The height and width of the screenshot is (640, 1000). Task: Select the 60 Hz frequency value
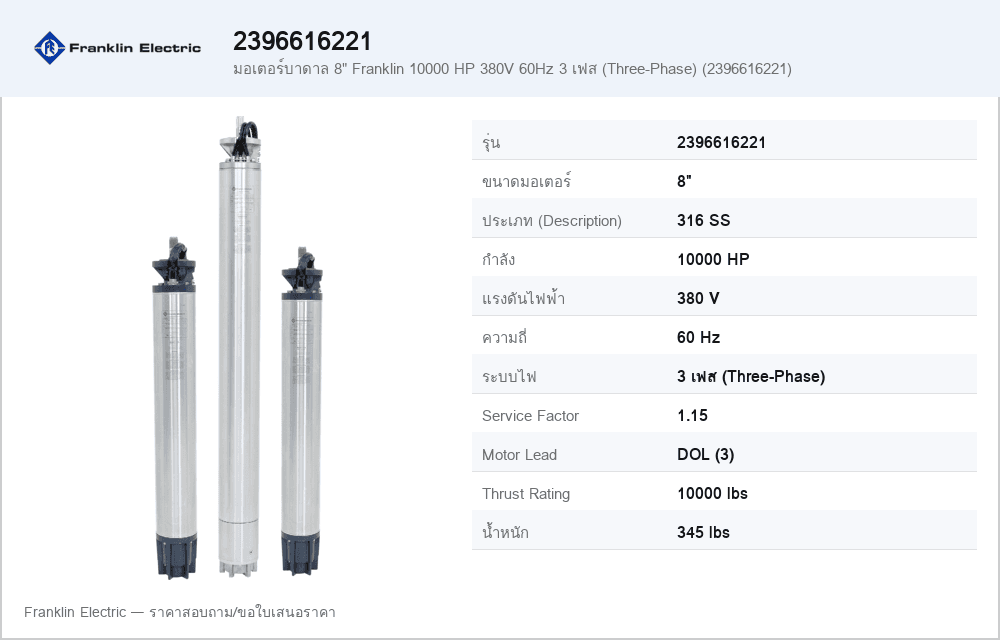(698, 337)
